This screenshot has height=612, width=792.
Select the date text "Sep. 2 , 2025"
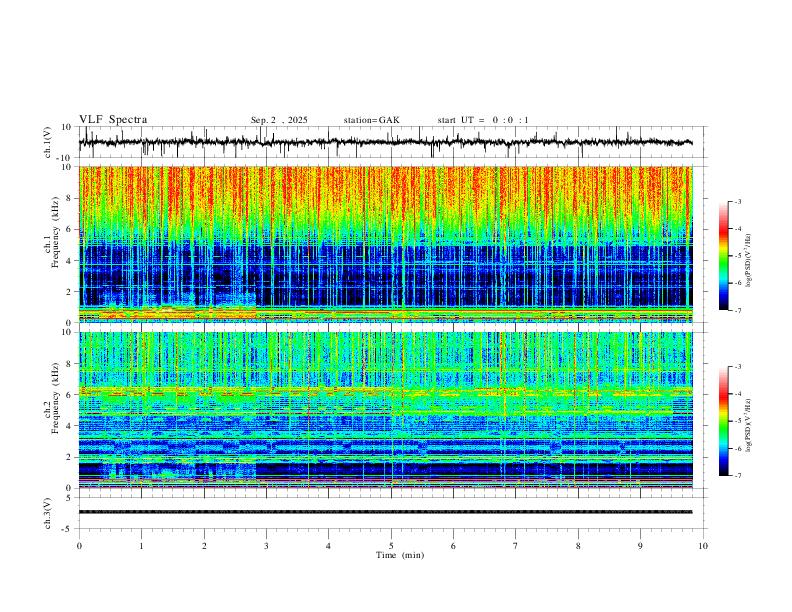click(x=279, y=120)
